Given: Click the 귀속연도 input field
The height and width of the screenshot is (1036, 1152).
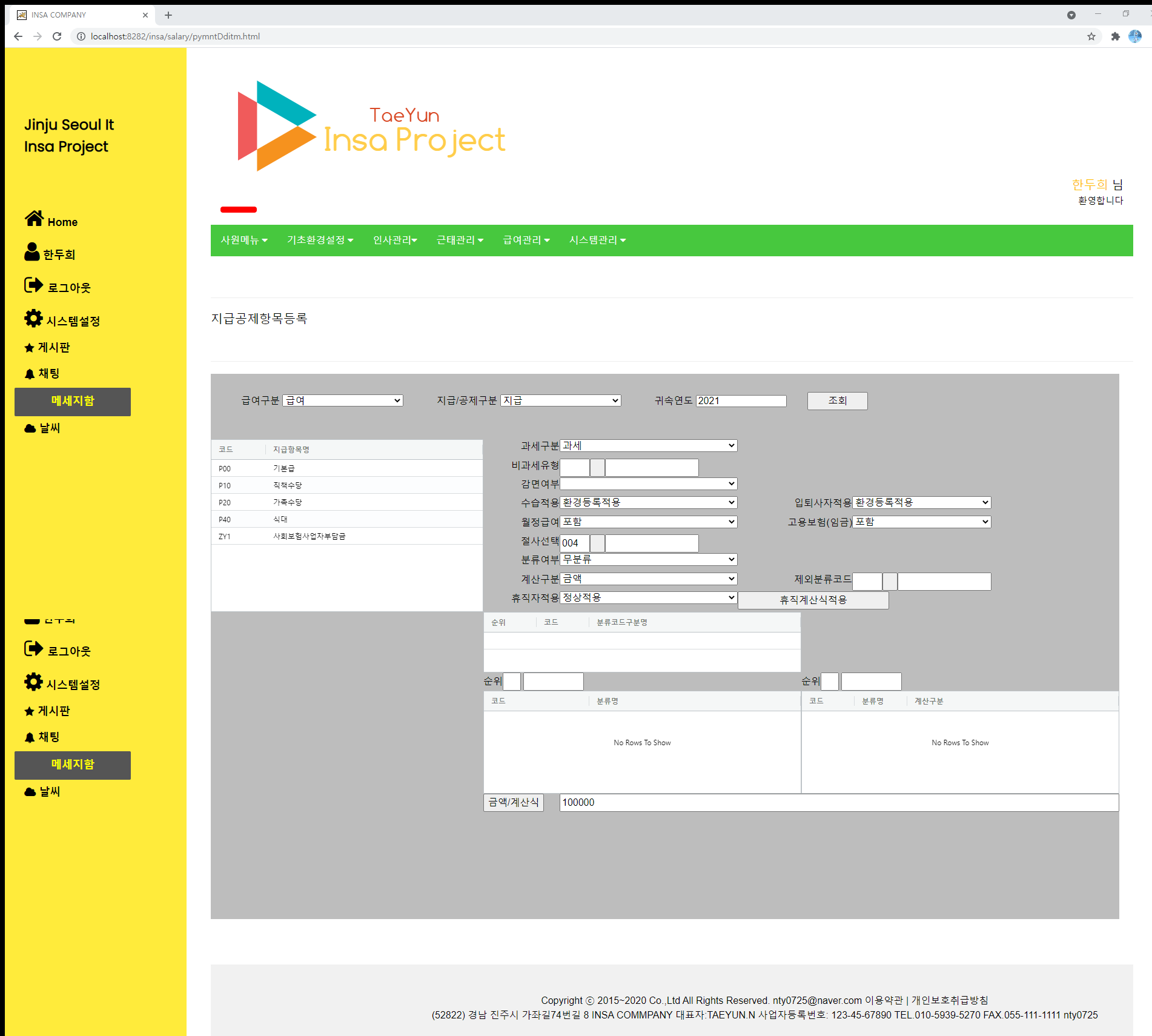Looking at the screenshot, I should coord(741,400).
